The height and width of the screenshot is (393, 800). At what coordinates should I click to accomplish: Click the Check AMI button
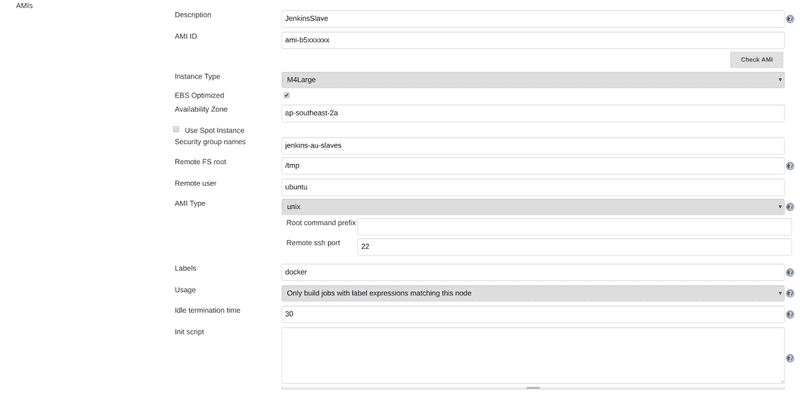(x=756, y=60)
